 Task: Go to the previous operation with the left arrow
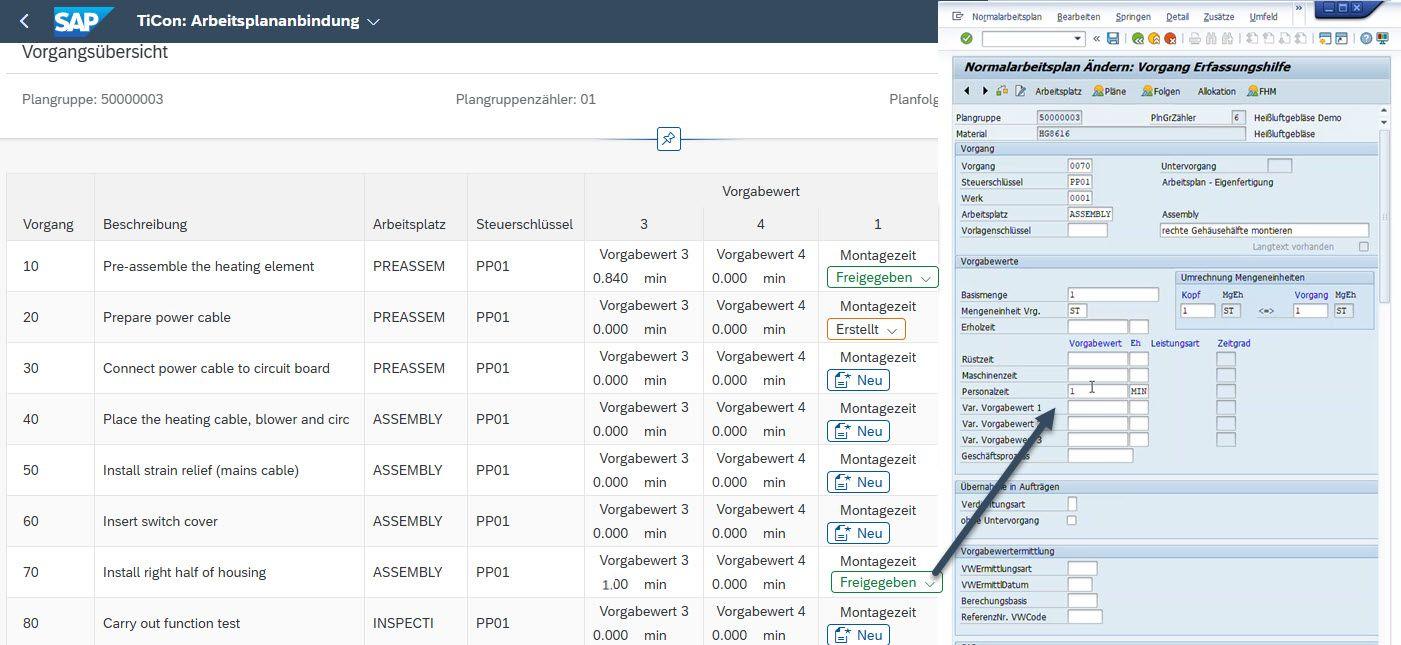(967, 91)
